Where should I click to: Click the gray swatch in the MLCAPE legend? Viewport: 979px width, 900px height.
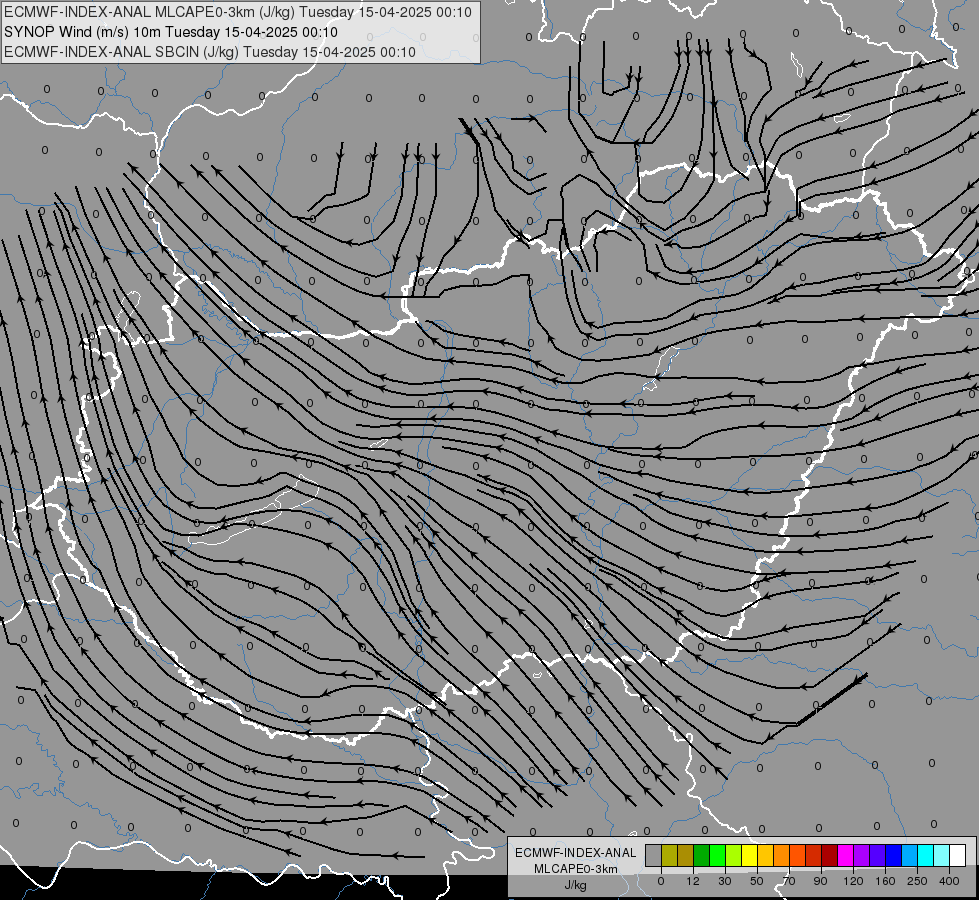654,856
